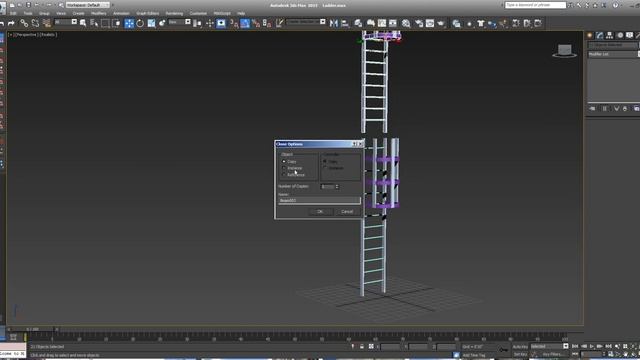Toggle the Spinner Snap button
The image size is (640, 360).
(x=267, y=24)
